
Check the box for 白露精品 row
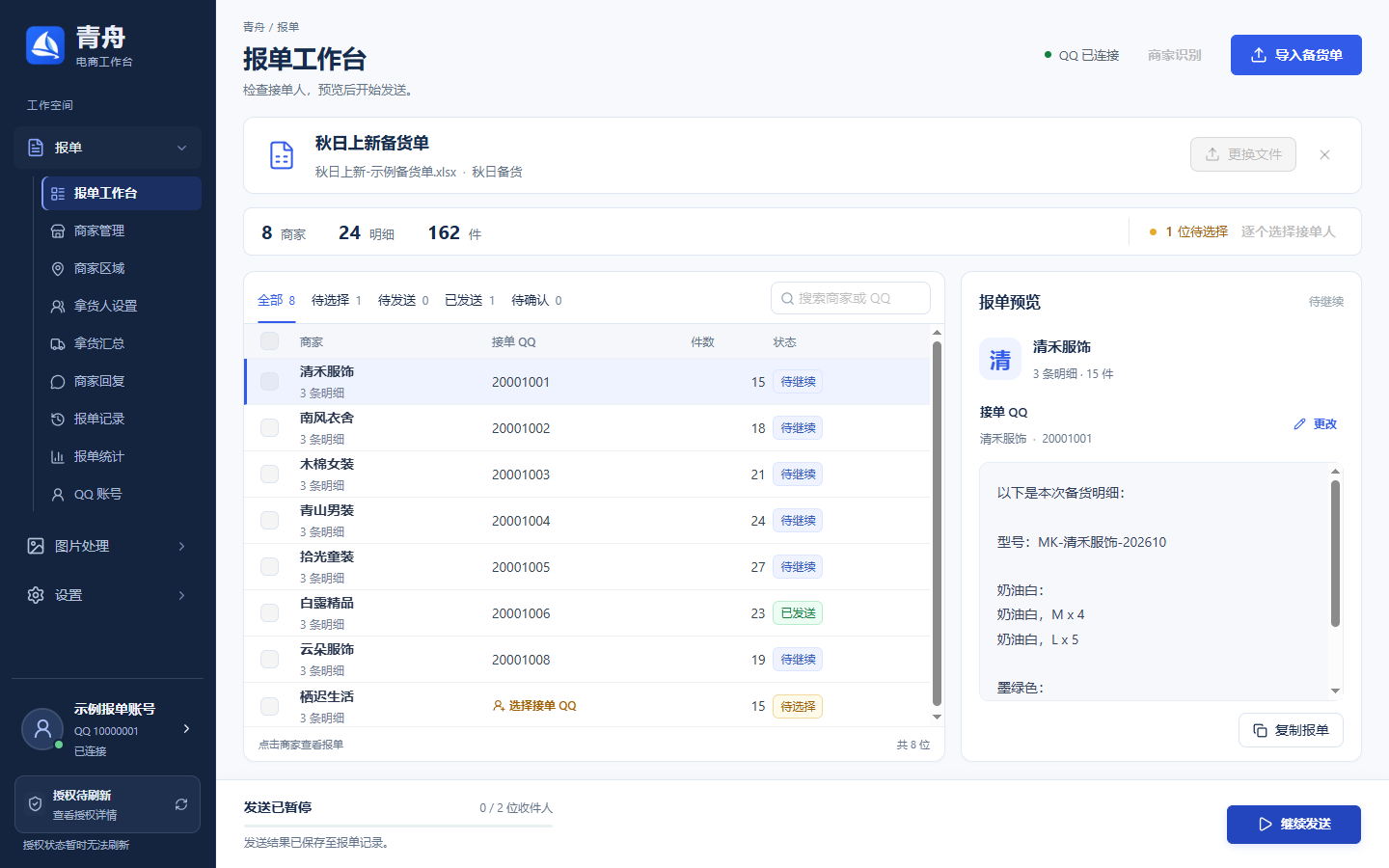tap(270, 613)
